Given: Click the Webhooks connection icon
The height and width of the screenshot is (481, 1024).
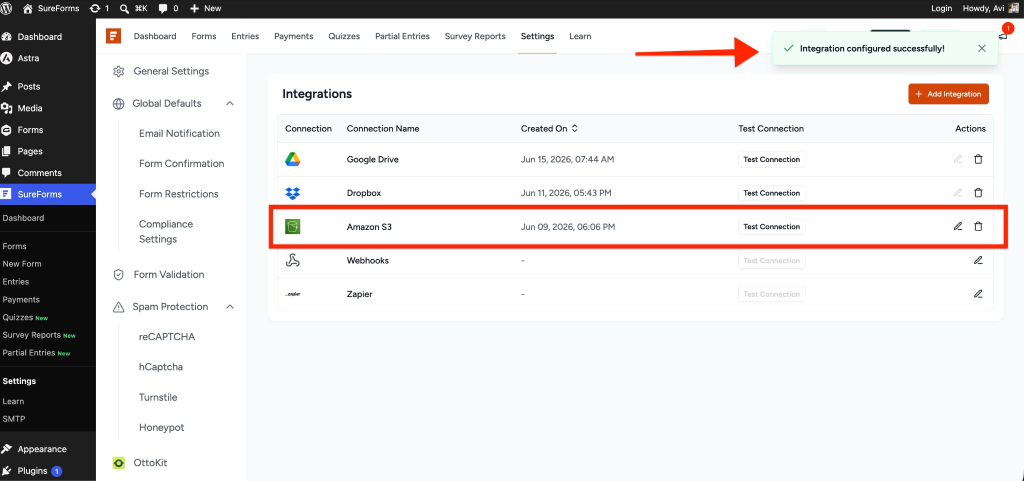Looking at the screenshot, I should coord(293,260).
